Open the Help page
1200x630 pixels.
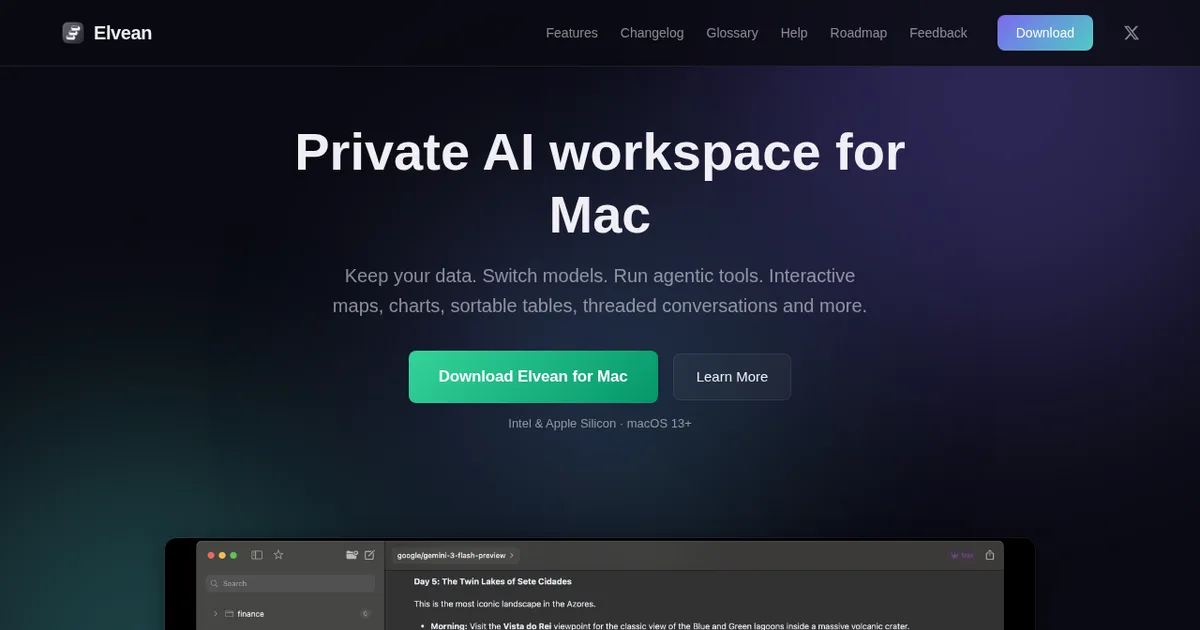click(x=794, y=33)
